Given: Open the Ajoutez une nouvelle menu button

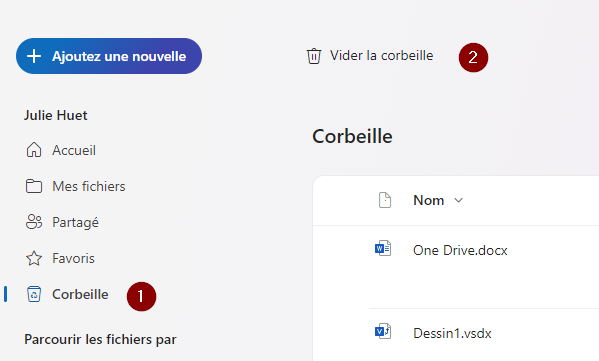Looking at the screenshot, I should [x=109, y=56].
